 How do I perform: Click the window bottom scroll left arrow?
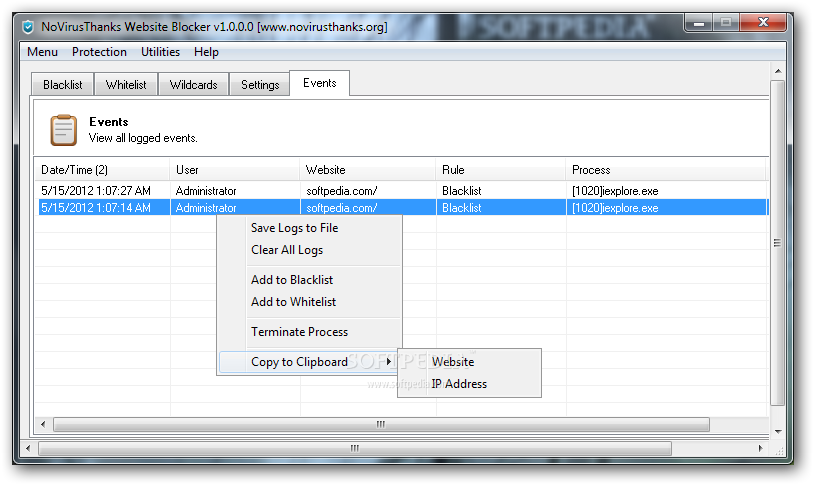pos(28,448)
